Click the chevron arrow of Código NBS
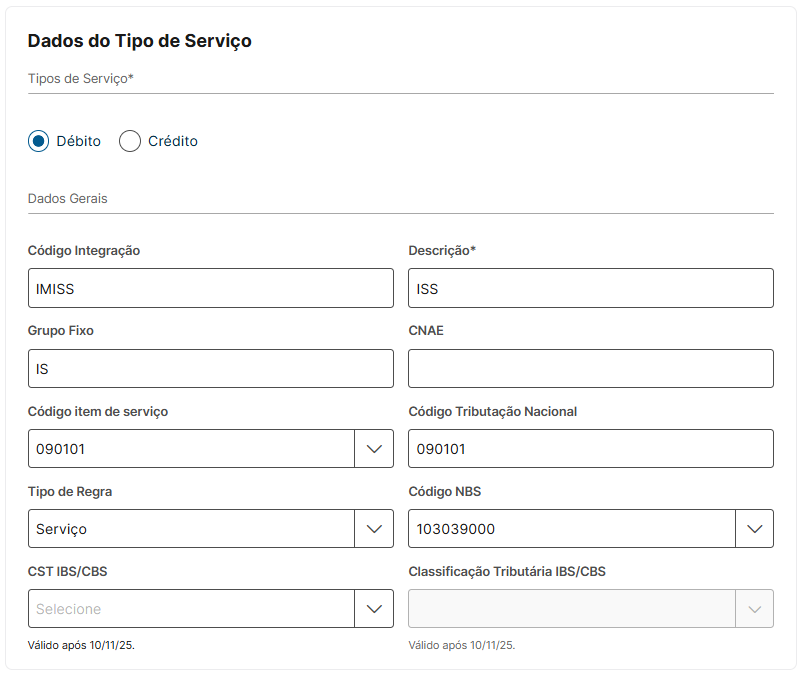803x677 pixels. [754, 529]
